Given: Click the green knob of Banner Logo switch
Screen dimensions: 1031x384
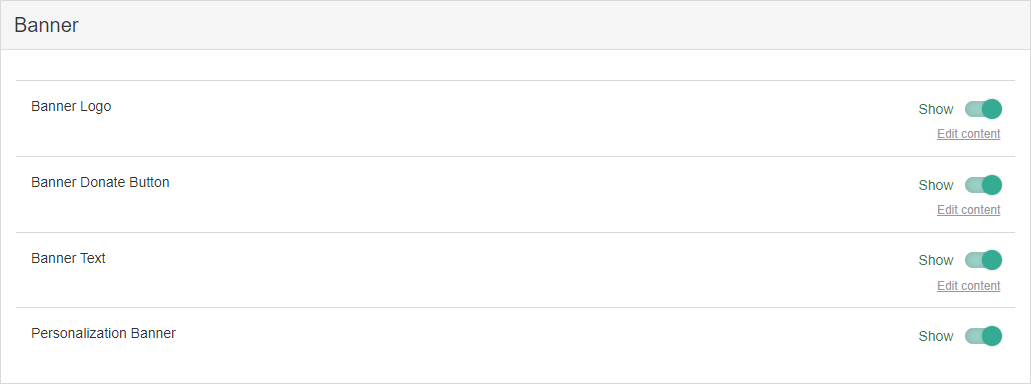Looking at the screenshot, I should [992, 109].
